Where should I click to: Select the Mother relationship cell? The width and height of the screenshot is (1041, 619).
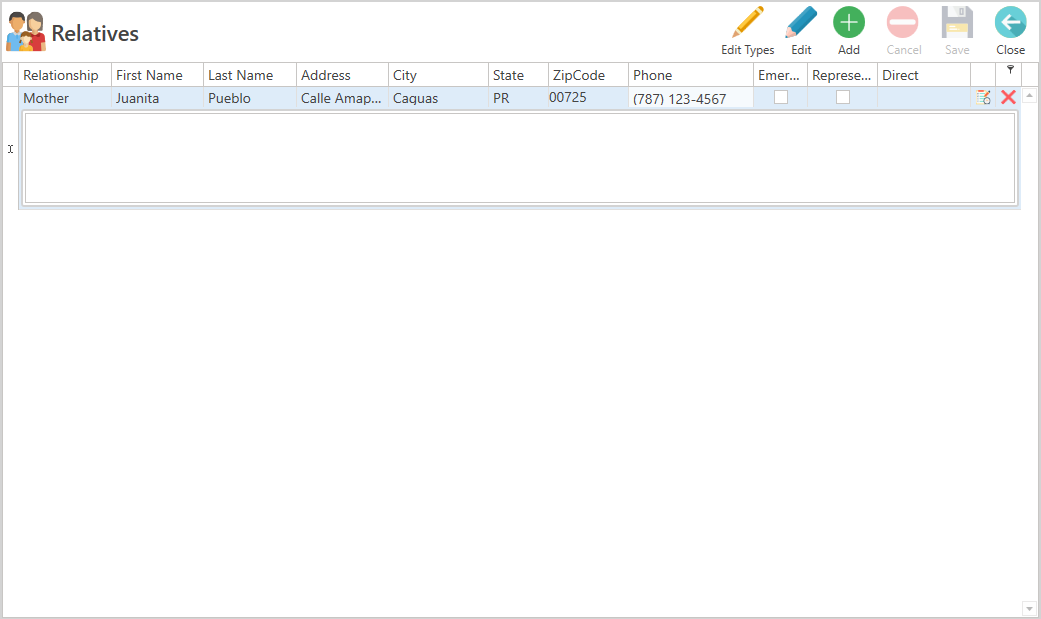pyautogui.click(x=65, y=98)
